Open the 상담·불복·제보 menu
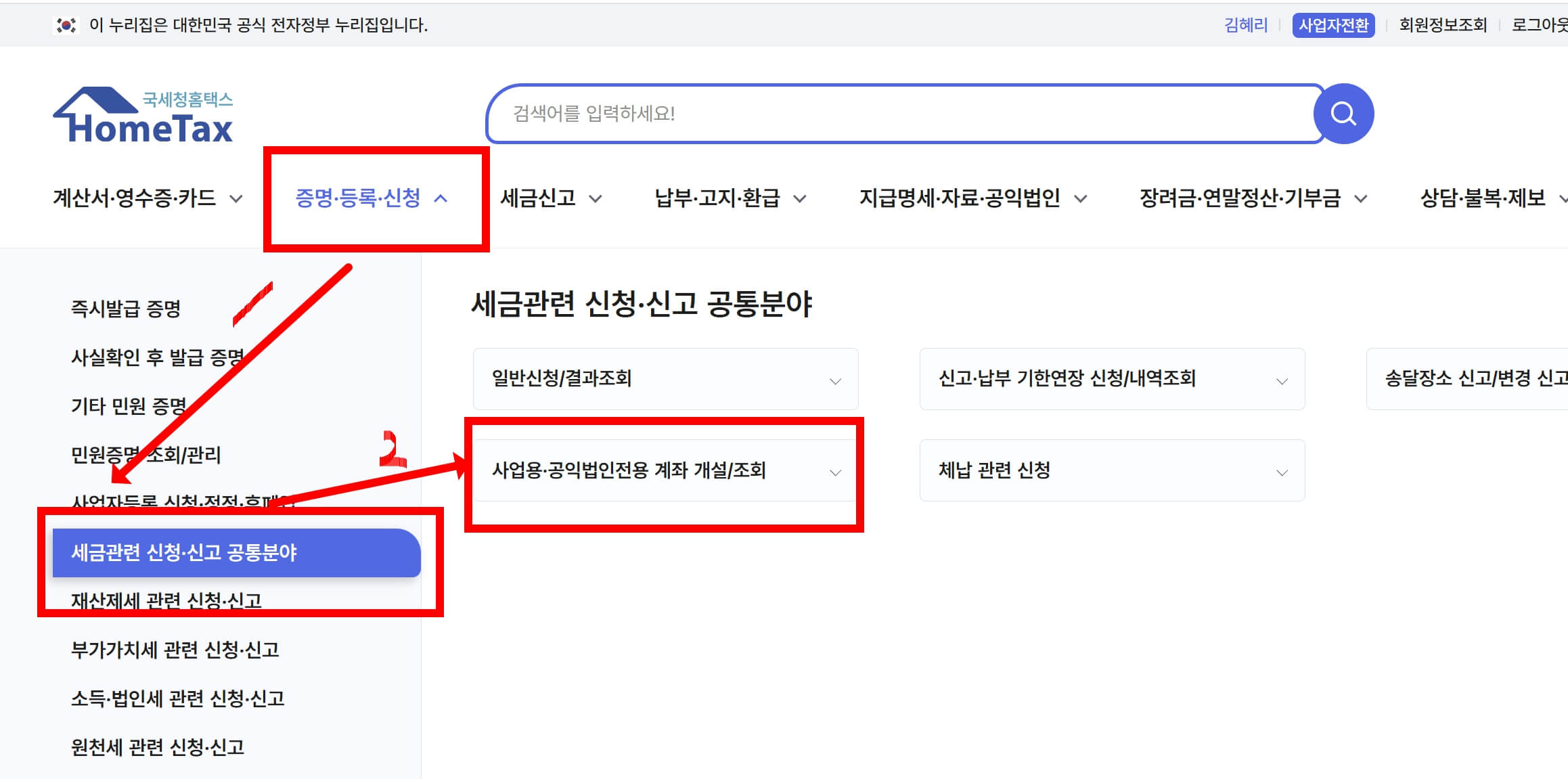The height and width of the screenshot is (779, 1568). click(x=1484, y=198)
